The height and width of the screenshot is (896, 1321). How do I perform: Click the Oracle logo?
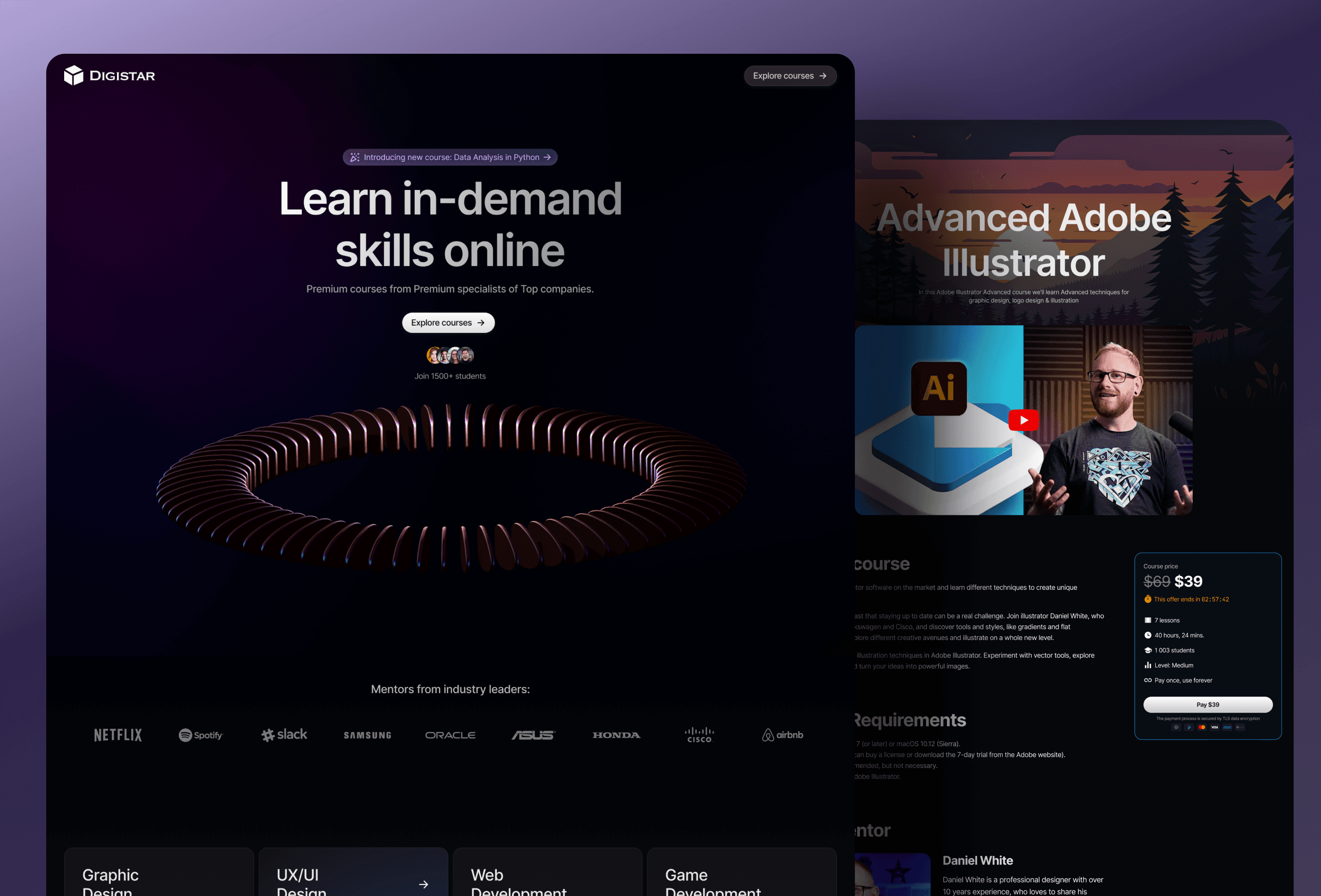point(450,735)
